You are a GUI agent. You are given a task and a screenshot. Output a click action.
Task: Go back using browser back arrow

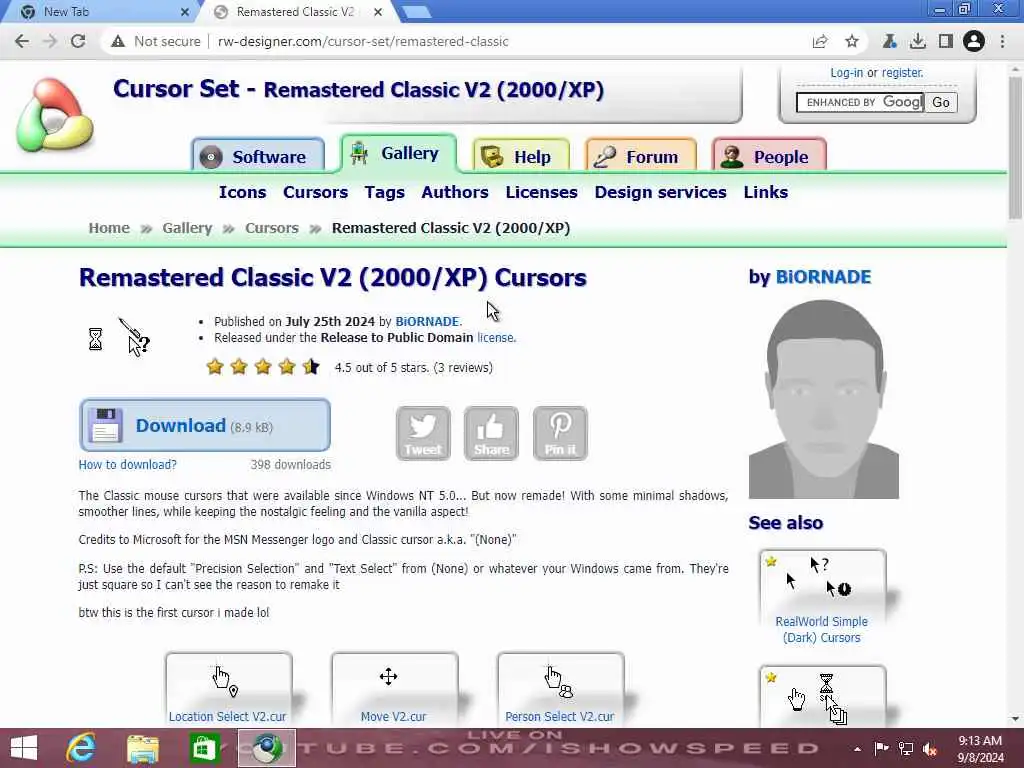tap(22, 41)
